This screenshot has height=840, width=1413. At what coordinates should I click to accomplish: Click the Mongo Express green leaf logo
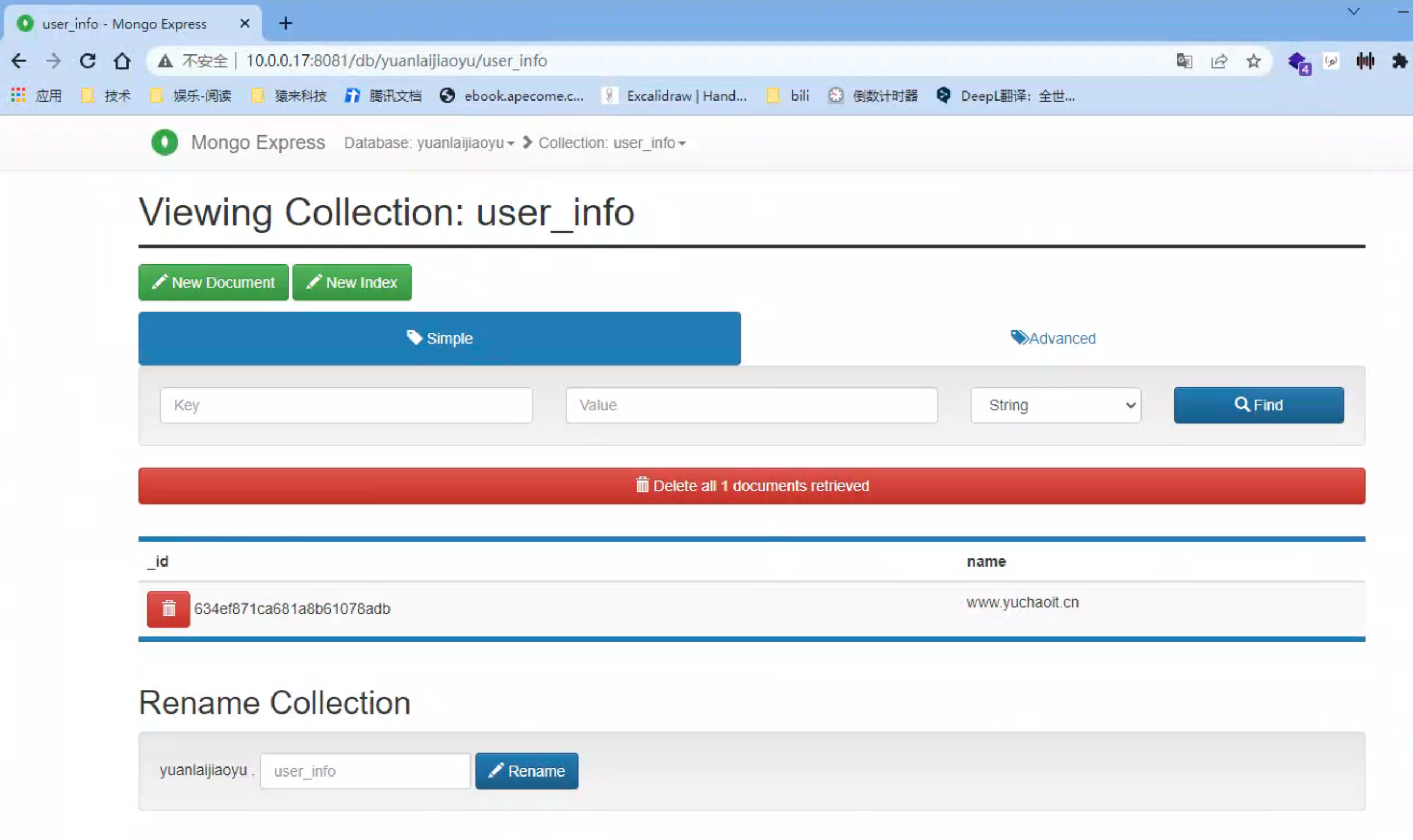pos(164,142)
